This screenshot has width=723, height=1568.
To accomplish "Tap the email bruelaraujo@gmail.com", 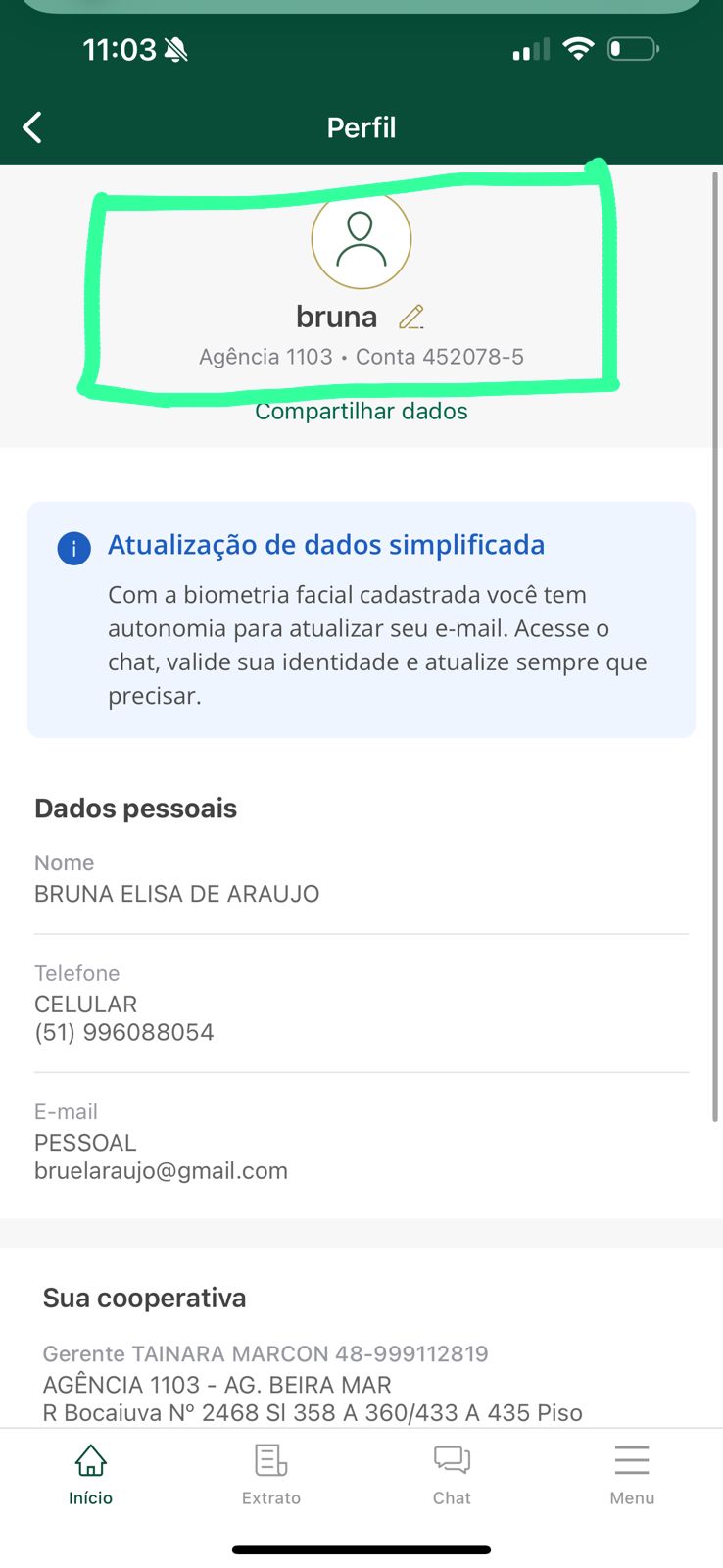I will [161, 1171].
